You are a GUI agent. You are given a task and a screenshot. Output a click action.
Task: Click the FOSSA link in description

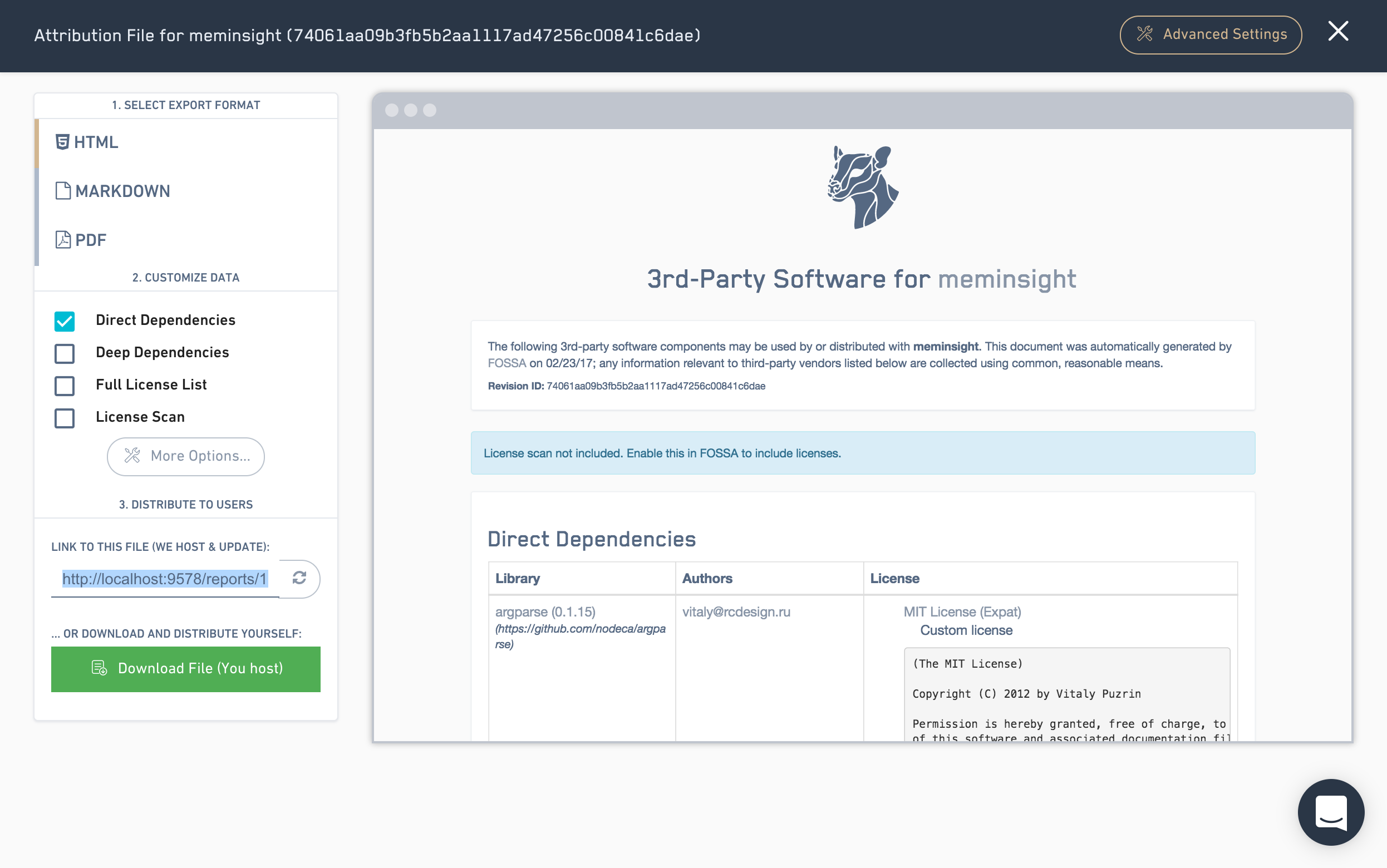506,363
